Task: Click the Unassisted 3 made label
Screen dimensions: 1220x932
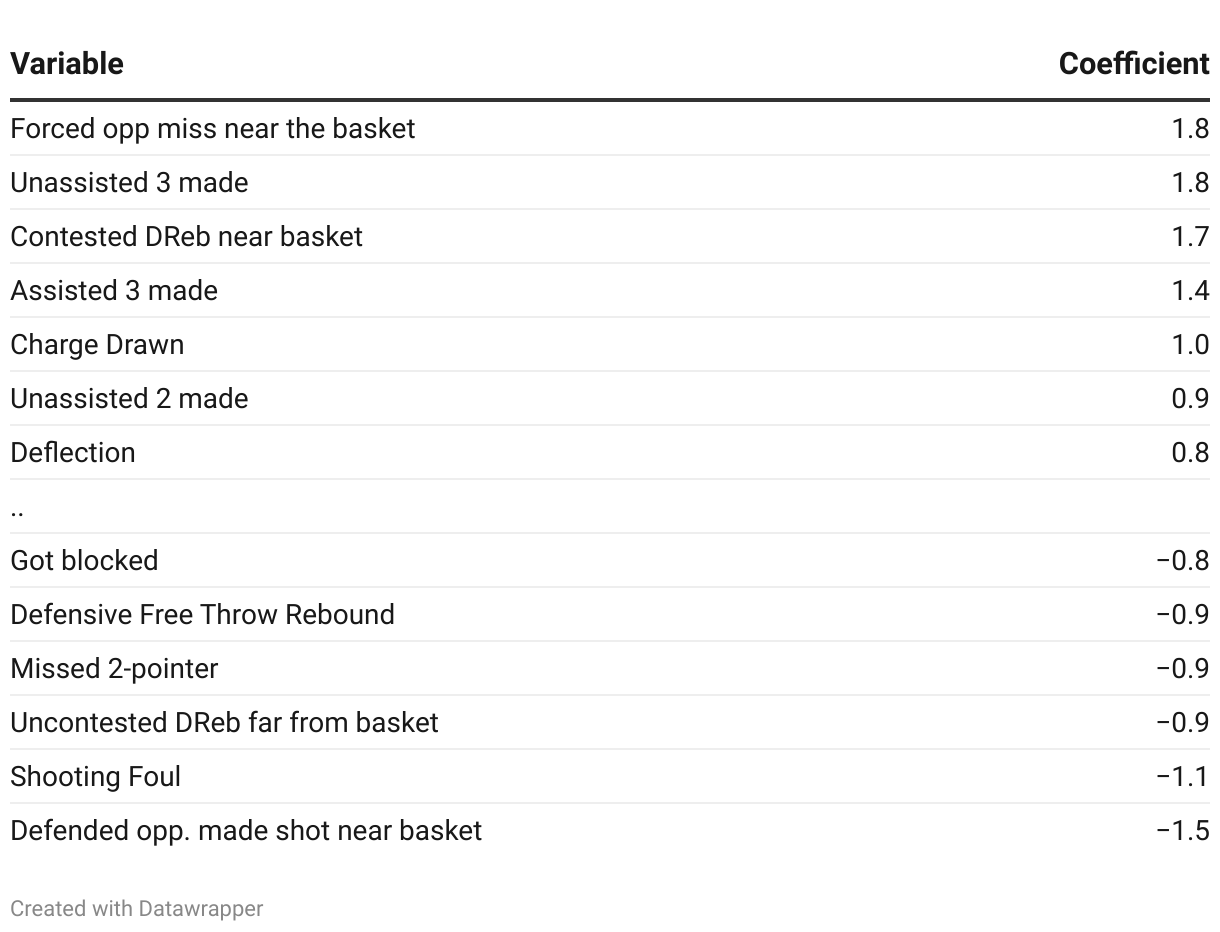Action: click(129, 183)
